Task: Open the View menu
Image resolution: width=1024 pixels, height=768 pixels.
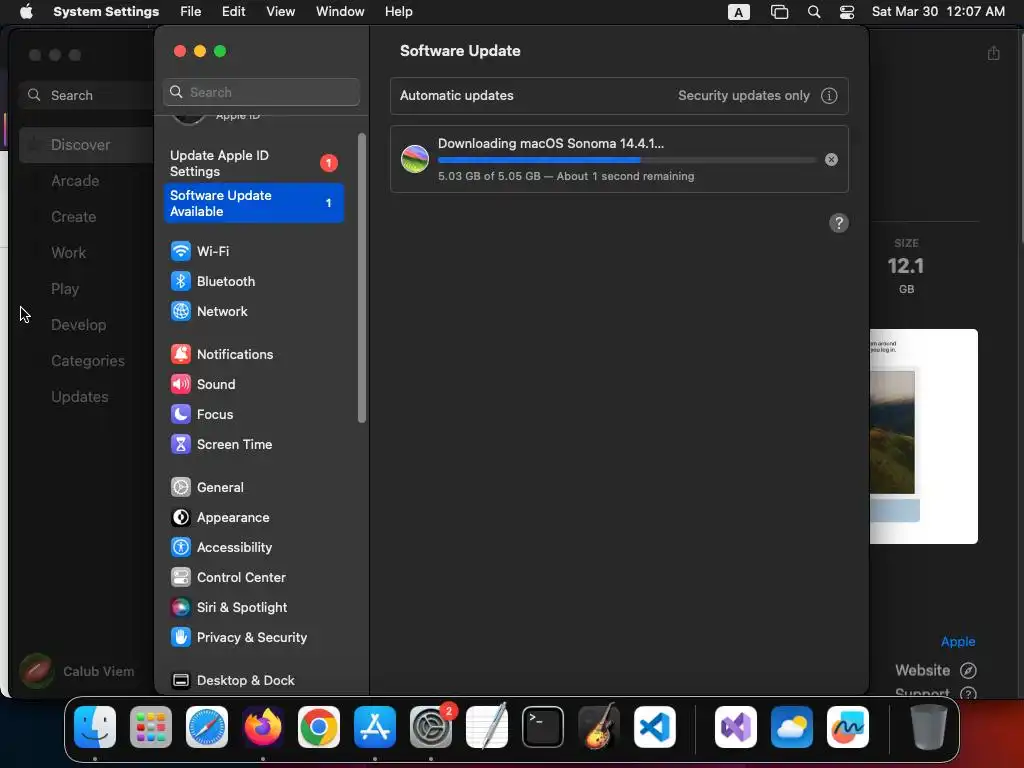Action: coord(281,12)
